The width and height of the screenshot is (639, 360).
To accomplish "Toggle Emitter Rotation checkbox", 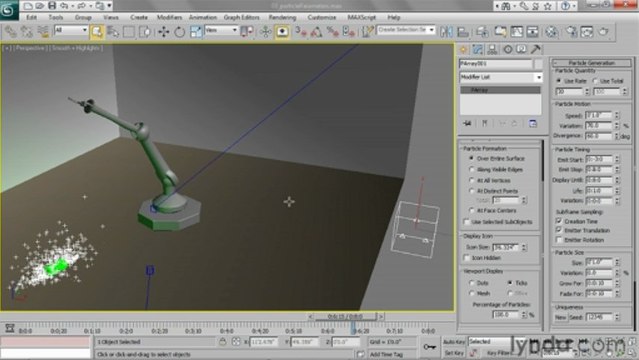I will pyautogui.click(x=559, y=240).
